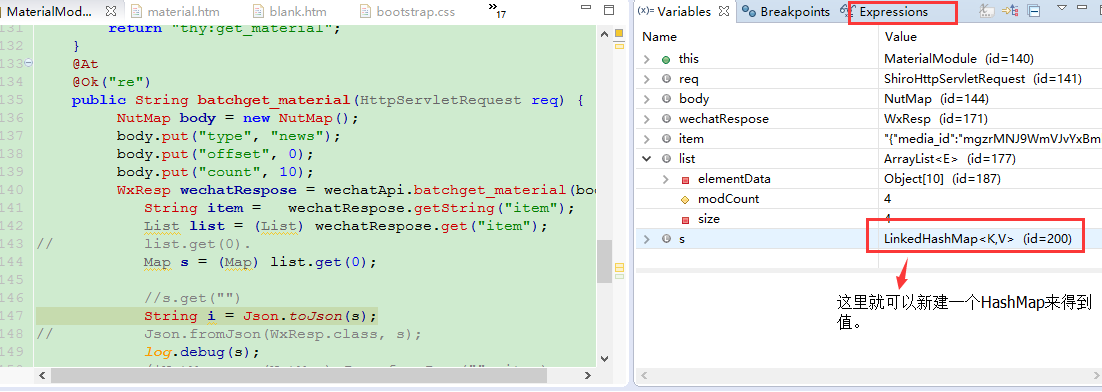Image resolution: width=1102 pixels, height=392 pixels.
Task: Open the Breakpoints view tab
Action: coord(786,12)
